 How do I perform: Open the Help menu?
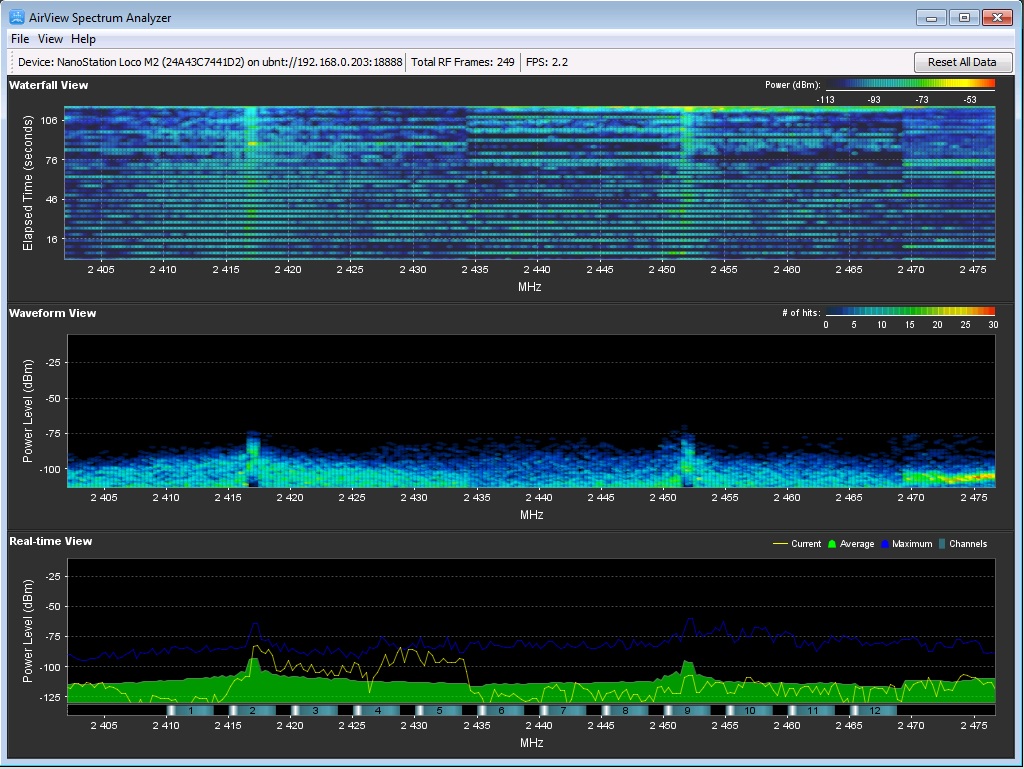click(x=84, y=39)
